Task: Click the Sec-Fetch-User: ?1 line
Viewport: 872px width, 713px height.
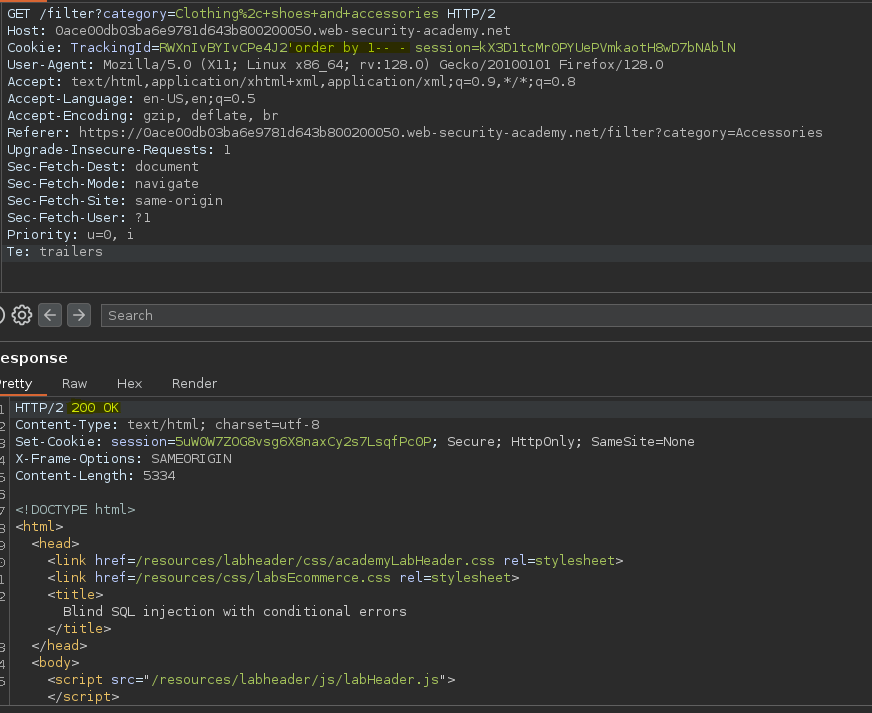Action: click(x=78, y=217)
